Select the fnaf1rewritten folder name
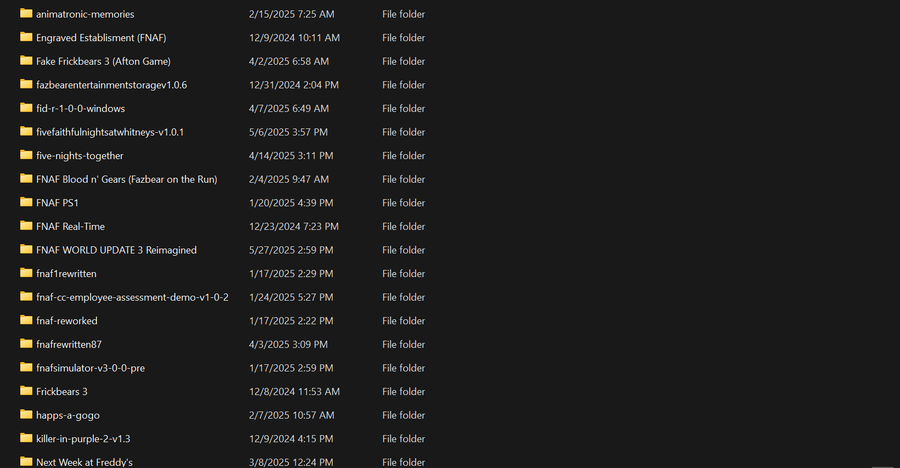The width and height of the screenshot is (900, 468). (66, 273)
